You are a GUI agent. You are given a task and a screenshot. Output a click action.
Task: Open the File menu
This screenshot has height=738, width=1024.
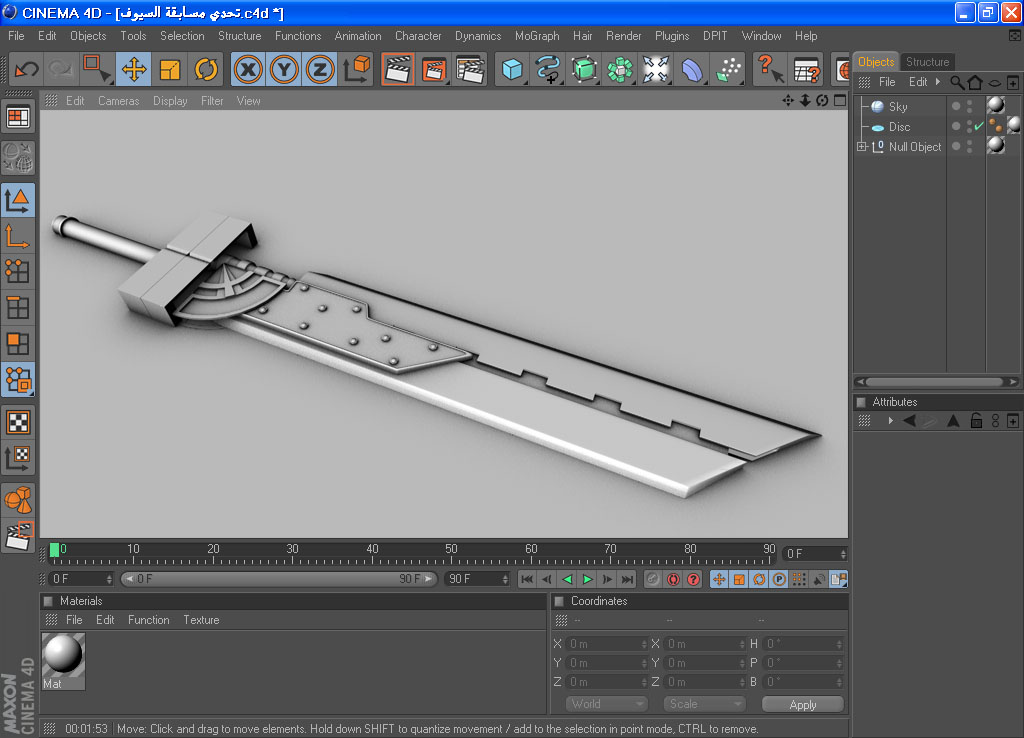click(16, 36)
